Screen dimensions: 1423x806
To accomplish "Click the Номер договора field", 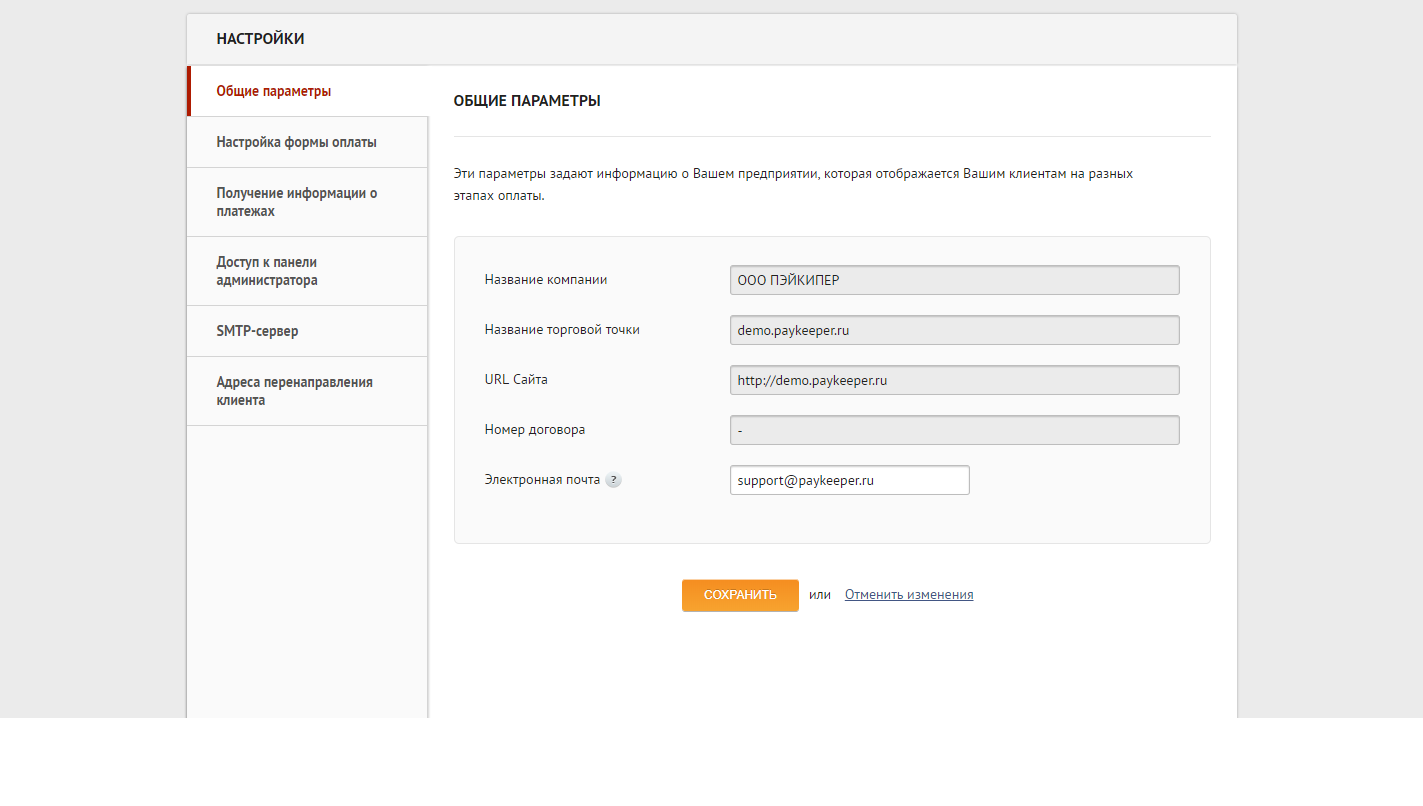I will point(954,429).
